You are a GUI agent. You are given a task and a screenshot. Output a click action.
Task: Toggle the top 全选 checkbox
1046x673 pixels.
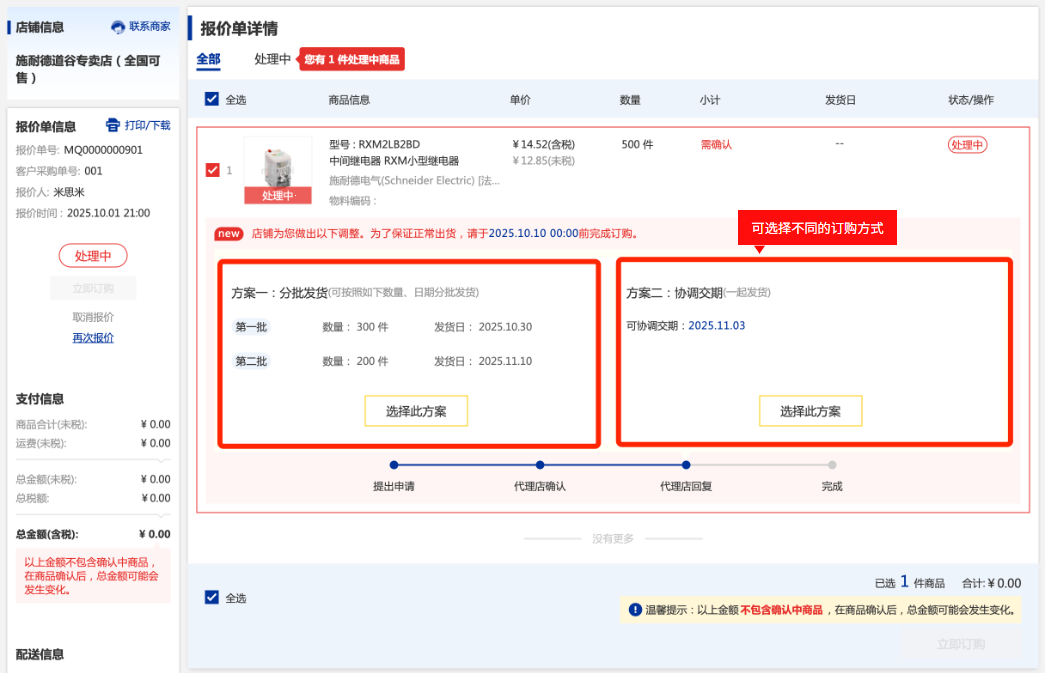click(x=212, y=99)
